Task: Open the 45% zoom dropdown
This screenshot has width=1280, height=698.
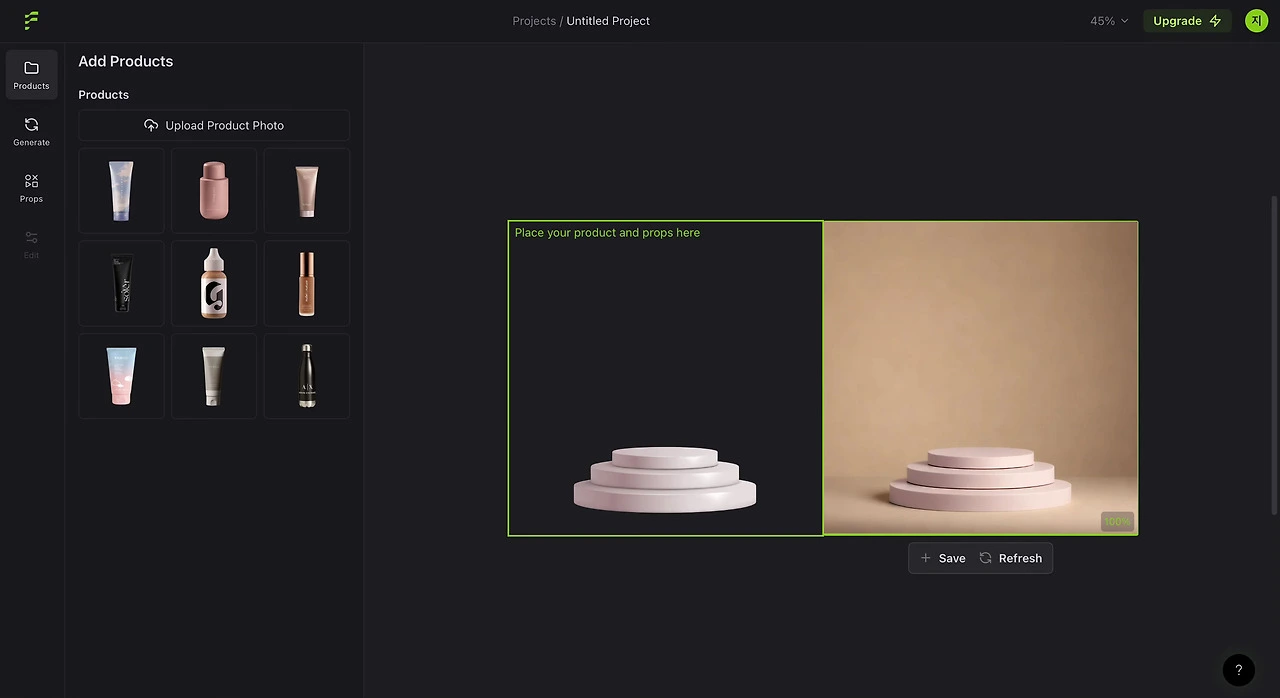Action: click(1109, 21)
